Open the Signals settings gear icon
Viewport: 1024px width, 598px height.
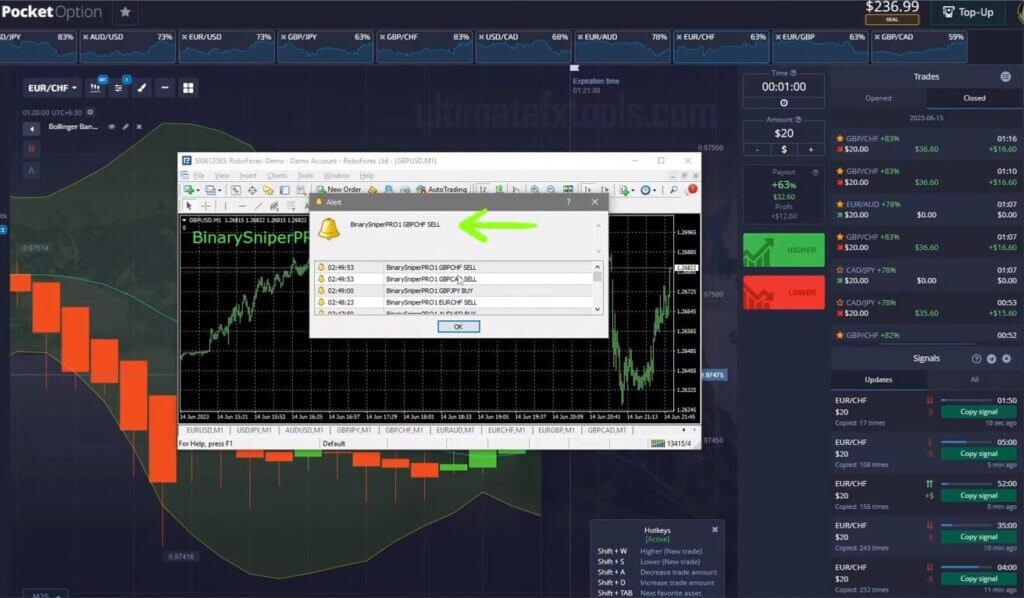[x=1007, y=360]
